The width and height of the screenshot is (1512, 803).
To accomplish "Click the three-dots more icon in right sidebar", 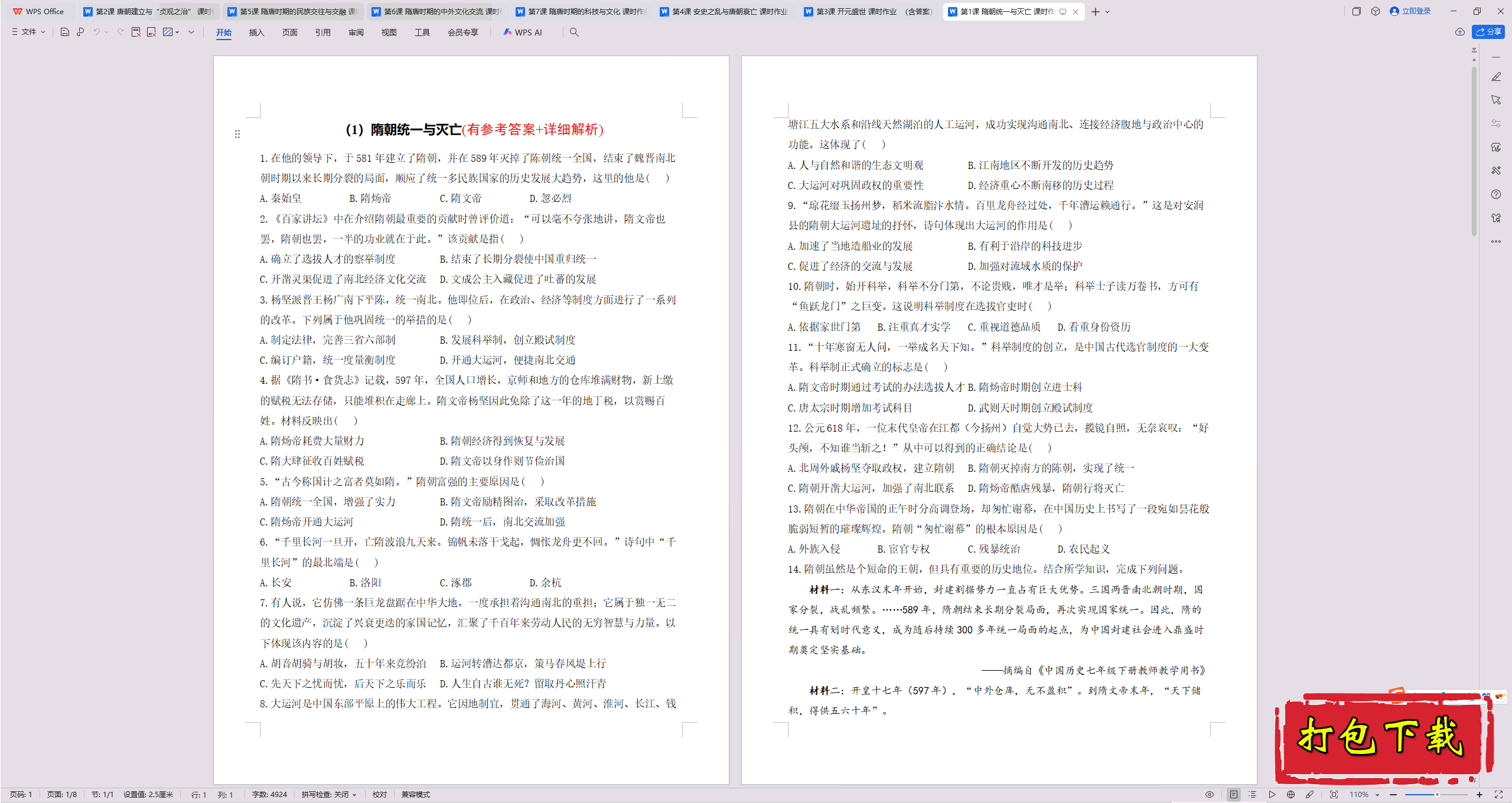I will pos(1496,241).
